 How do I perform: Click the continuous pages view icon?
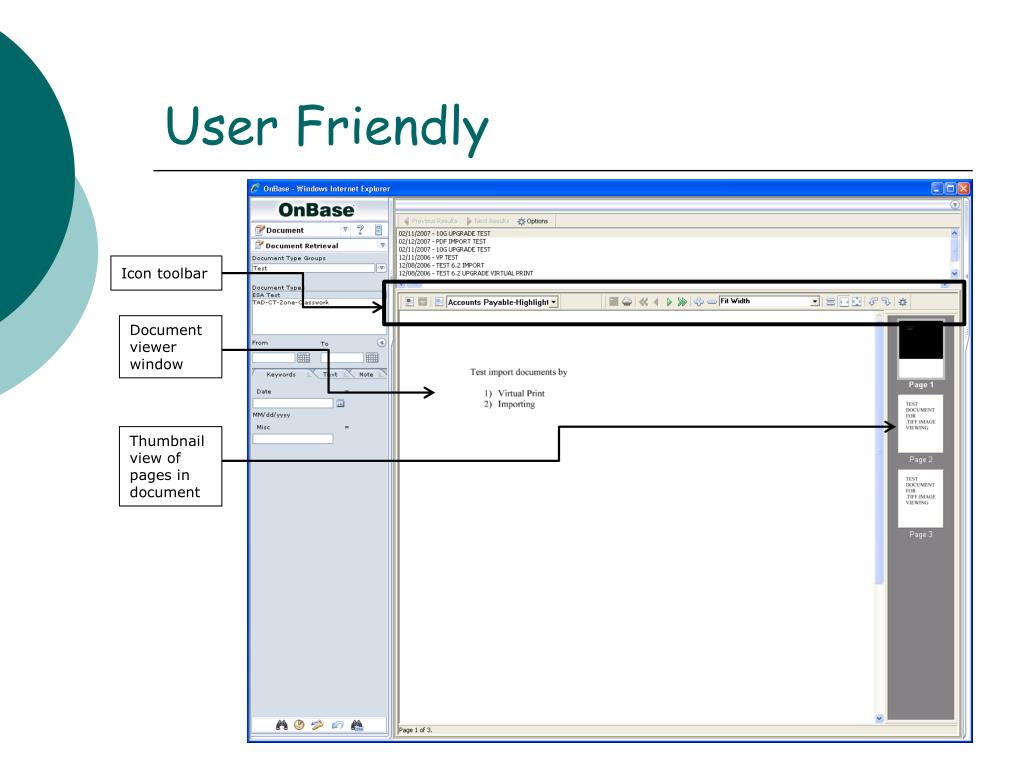(830, 302)
